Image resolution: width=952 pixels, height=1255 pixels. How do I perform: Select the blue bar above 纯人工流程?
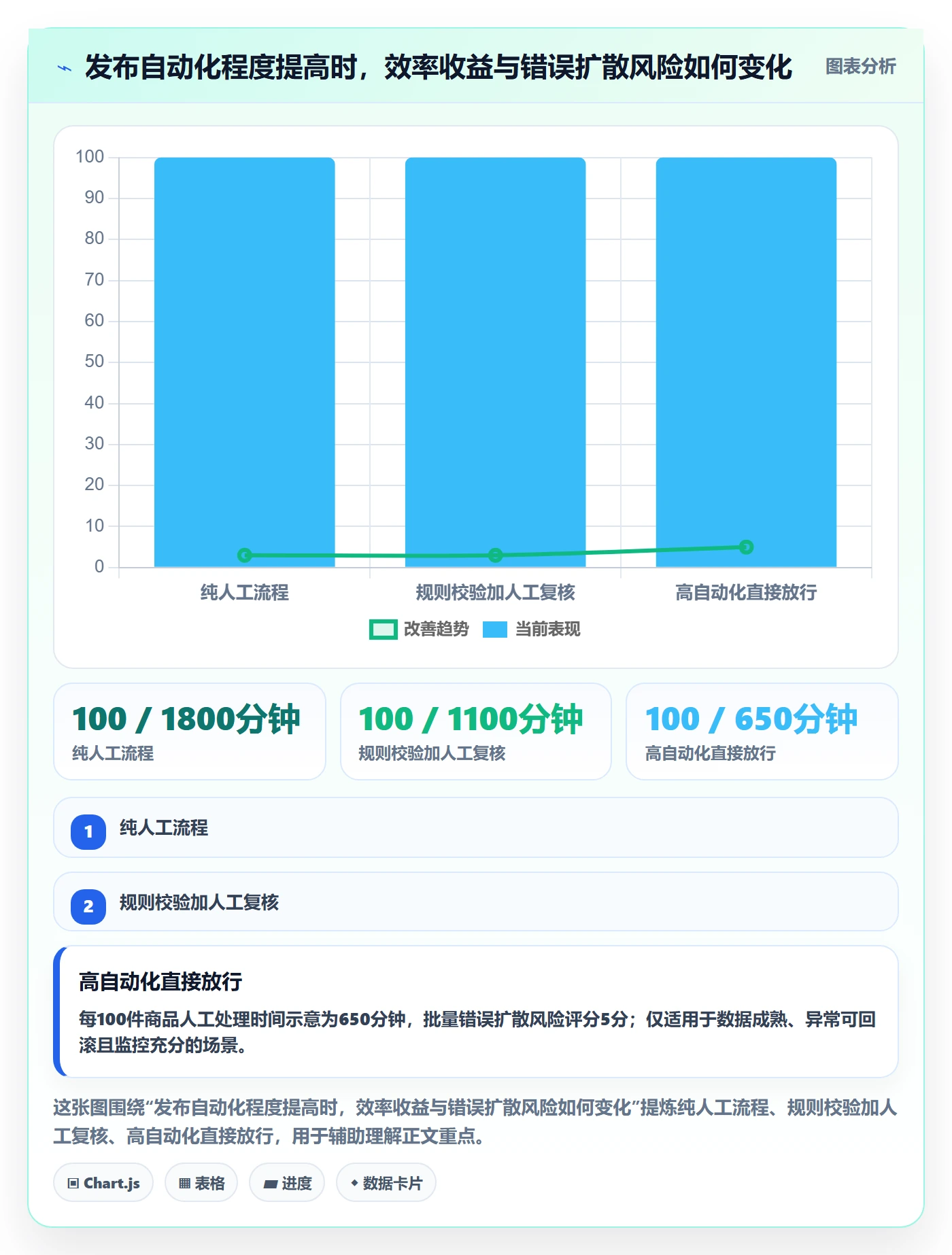coord(245,362)
